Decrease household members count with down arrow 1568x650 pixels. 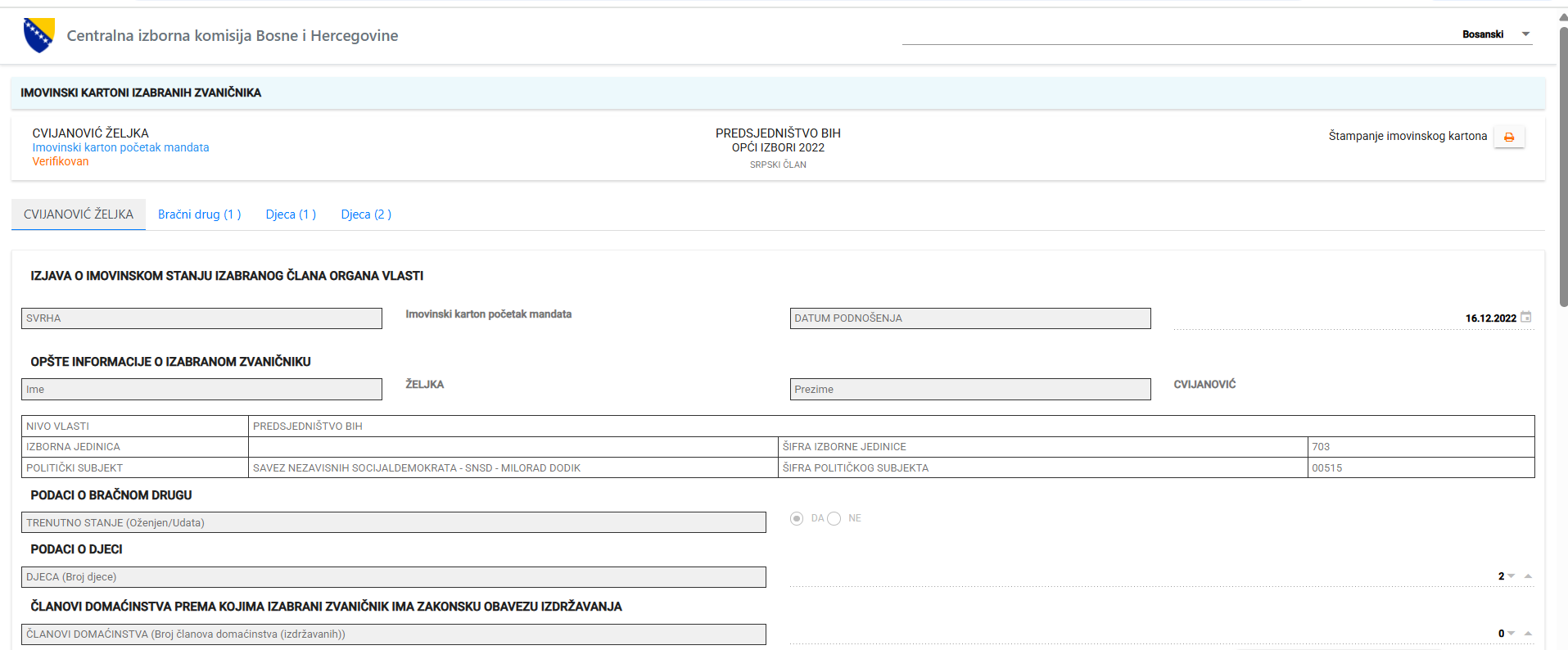point(1512,634)
